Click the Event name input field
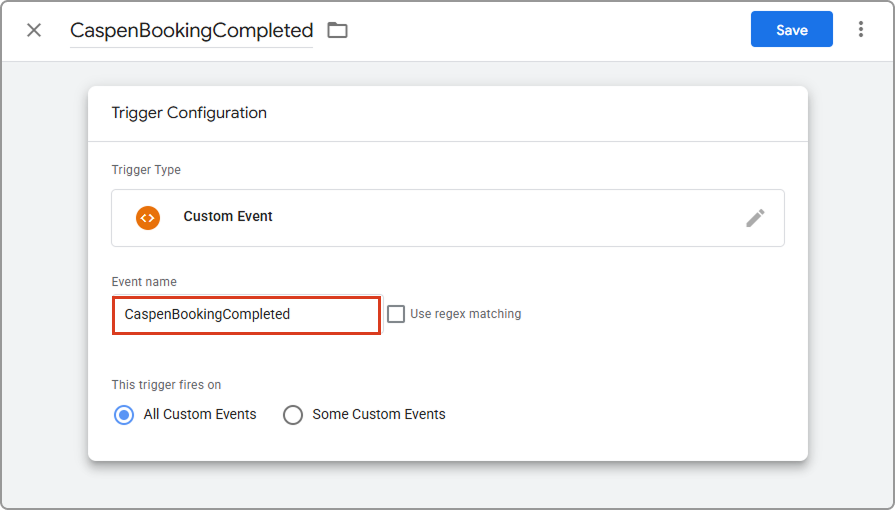 click(246, 314)
